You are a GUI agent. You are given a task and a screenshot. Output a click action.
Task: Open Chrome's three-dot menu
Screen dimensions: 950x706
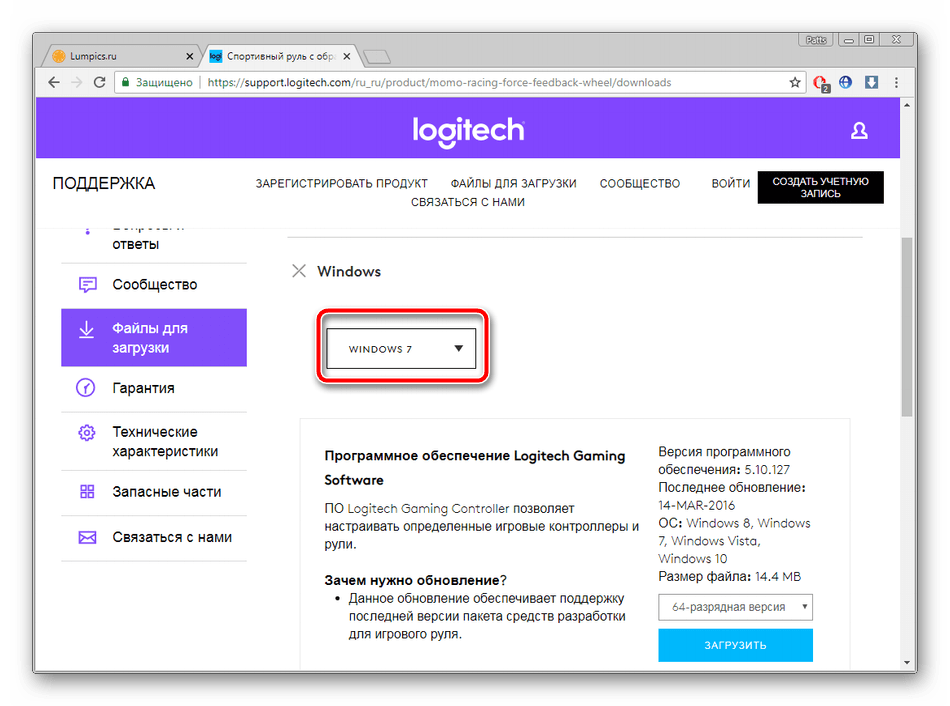coord(896,82)
